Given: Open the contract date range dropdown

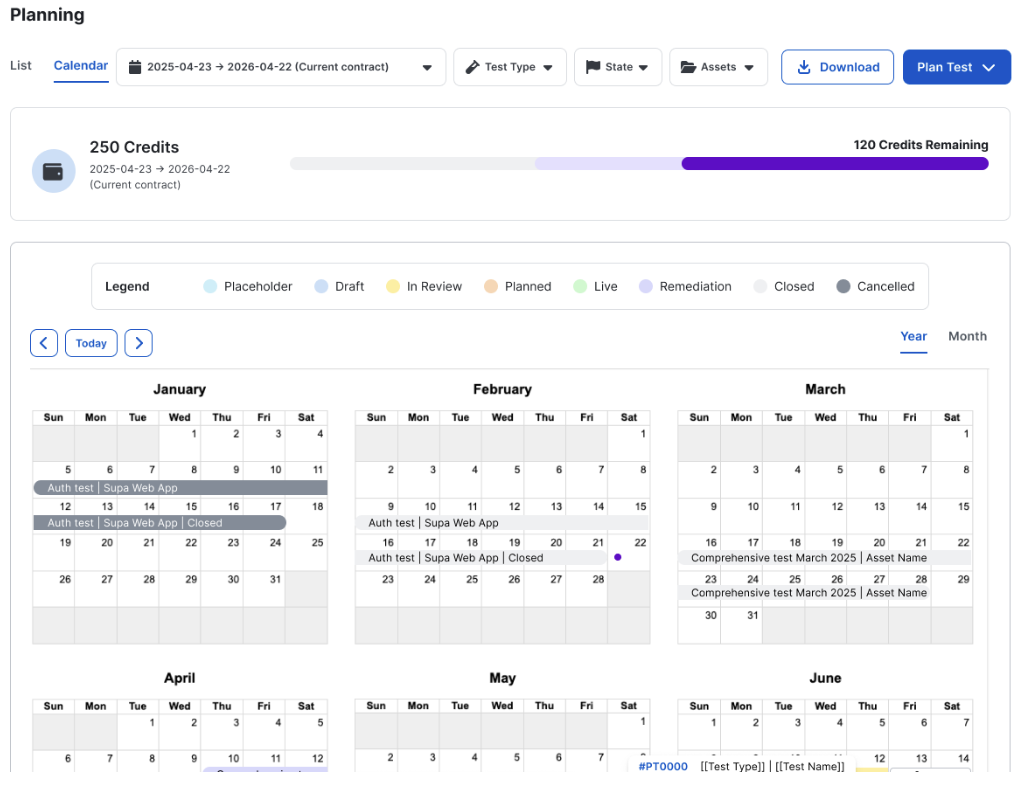Looking at the screenshot, I should click(x=281, y=67).
